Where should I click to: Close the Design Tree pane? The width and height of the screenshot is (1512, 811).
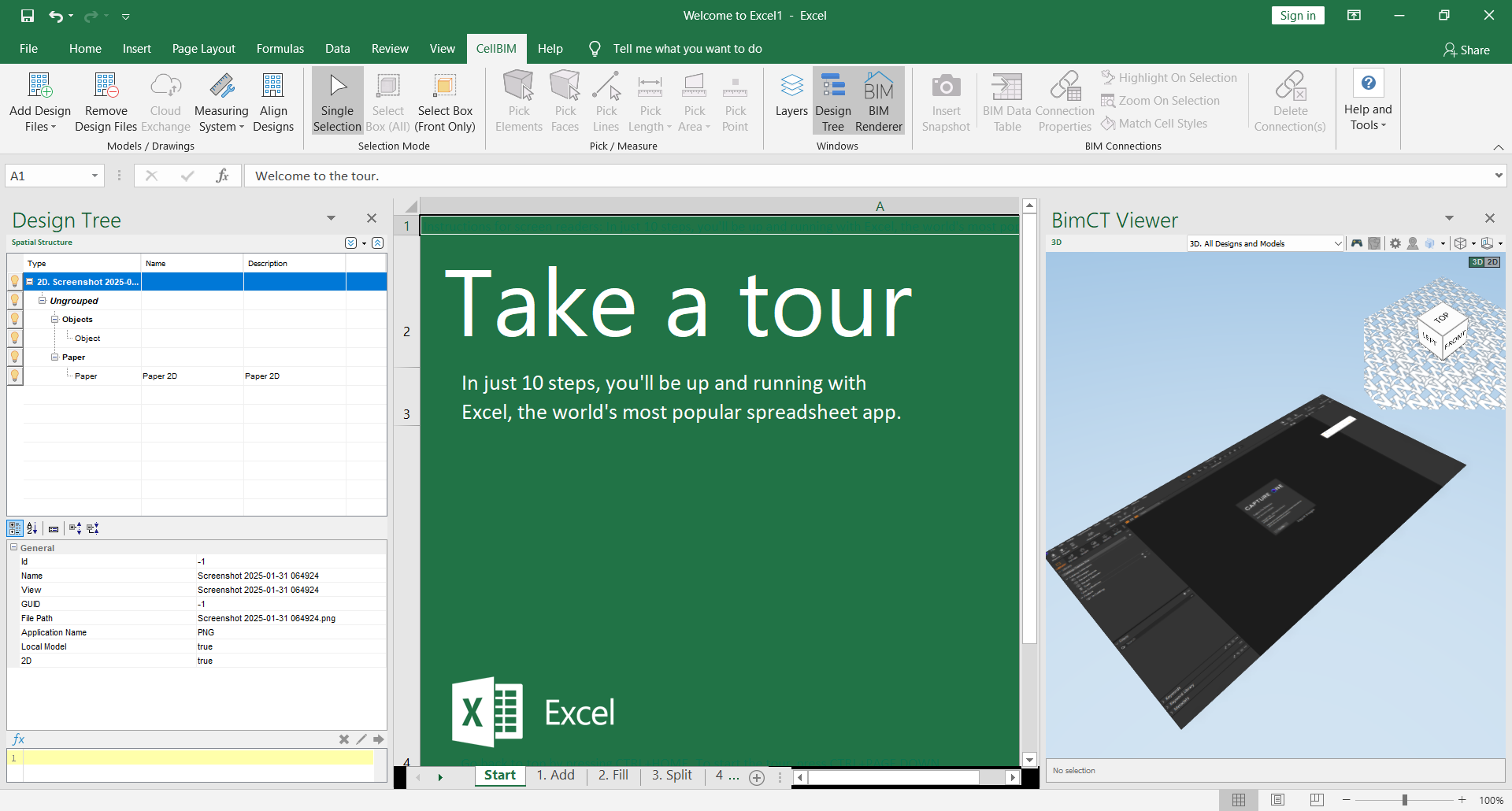[372, 218]
